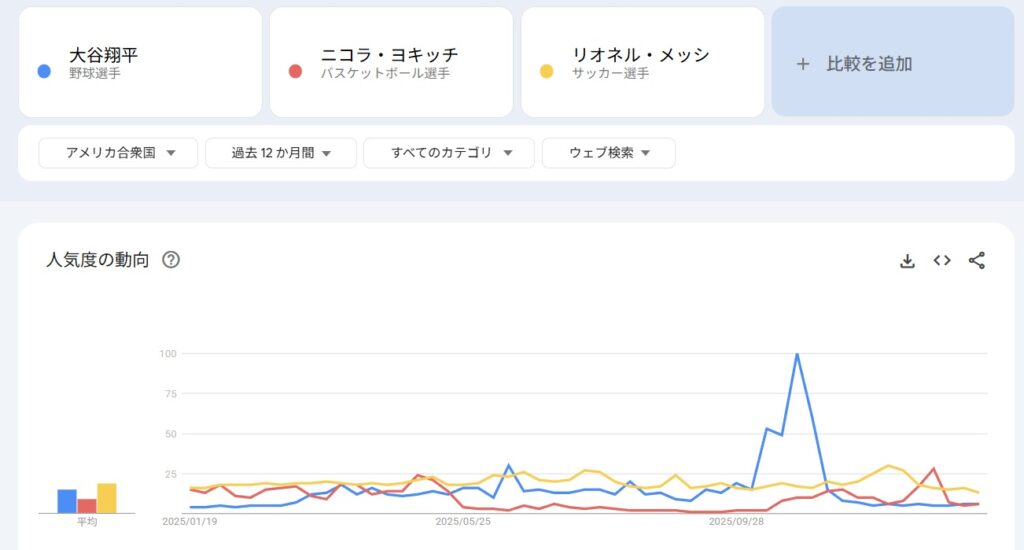
Task: Click the plus icon for 比較を追加
Action: coord(802,64)
